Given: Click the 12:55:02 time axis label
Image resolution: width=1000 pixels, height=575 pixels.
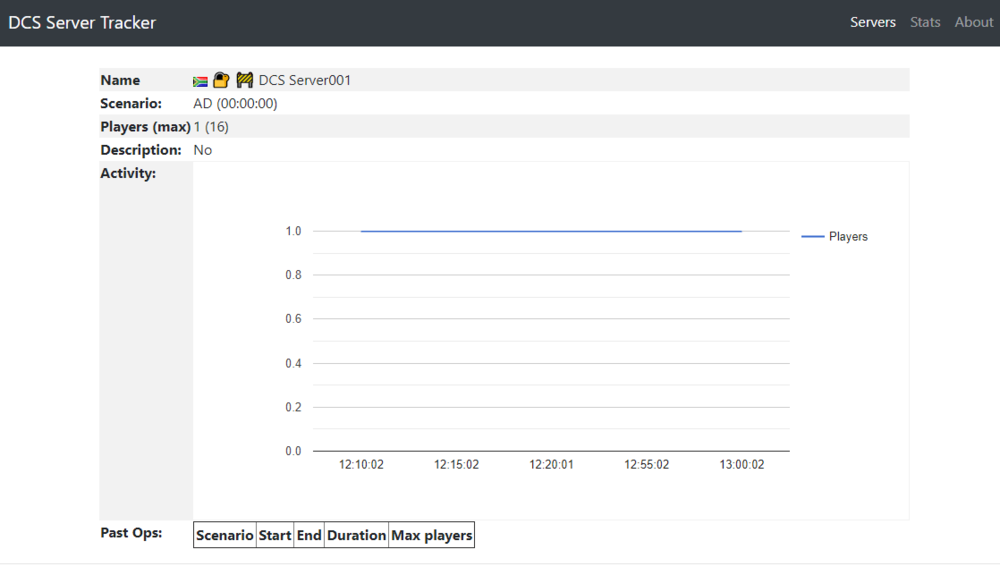Looking at the screenshot, I should point(647,465).
